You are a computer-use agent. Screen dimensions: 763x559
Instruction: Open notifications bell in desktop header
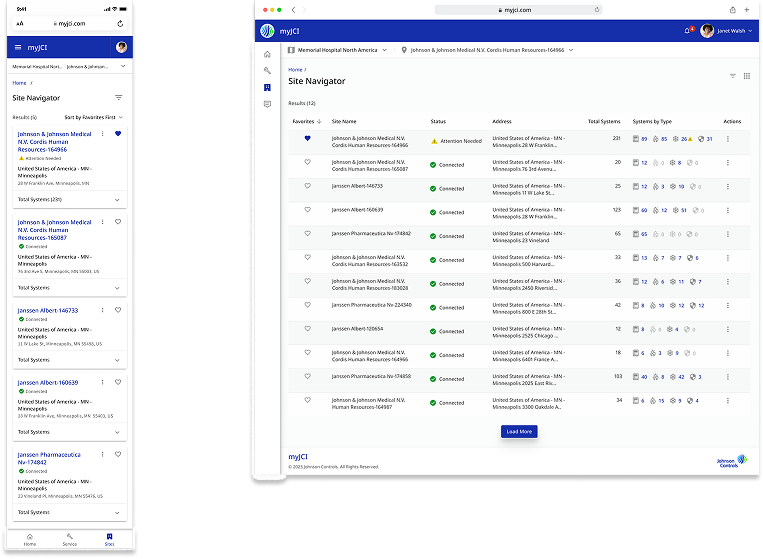coord(686,30)
